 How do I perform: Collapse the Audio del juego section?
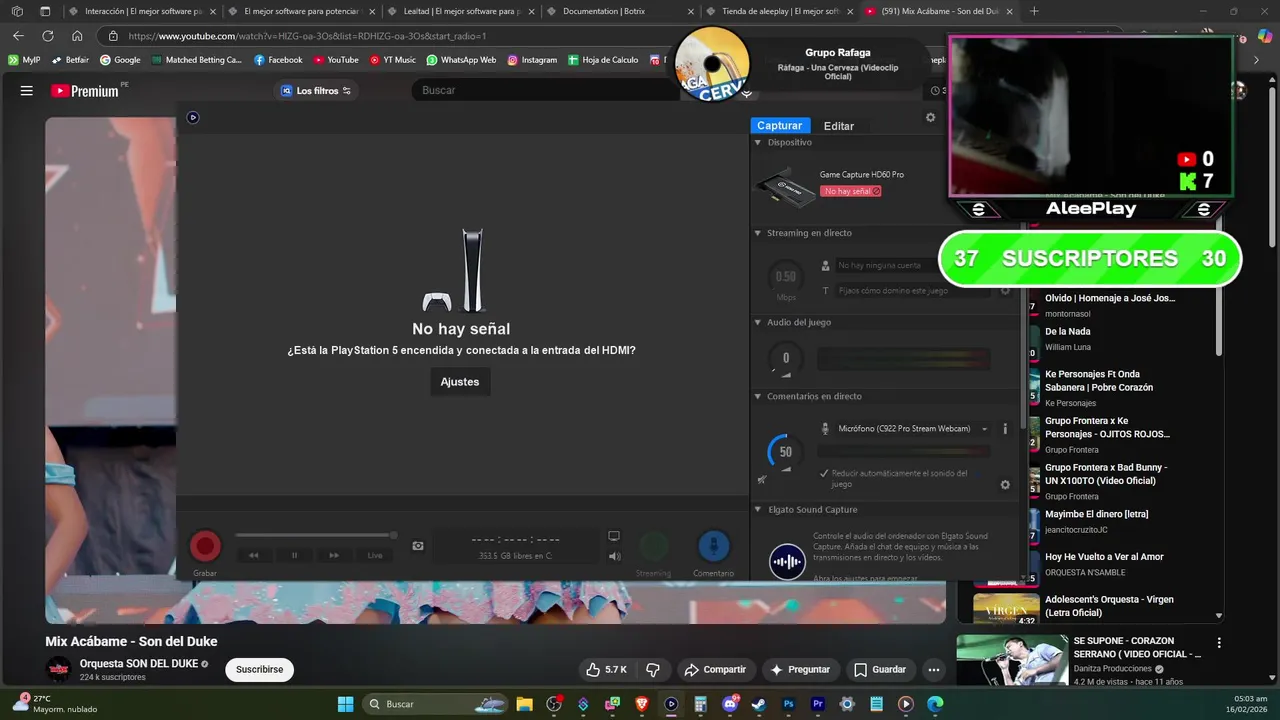pos(758,322)
